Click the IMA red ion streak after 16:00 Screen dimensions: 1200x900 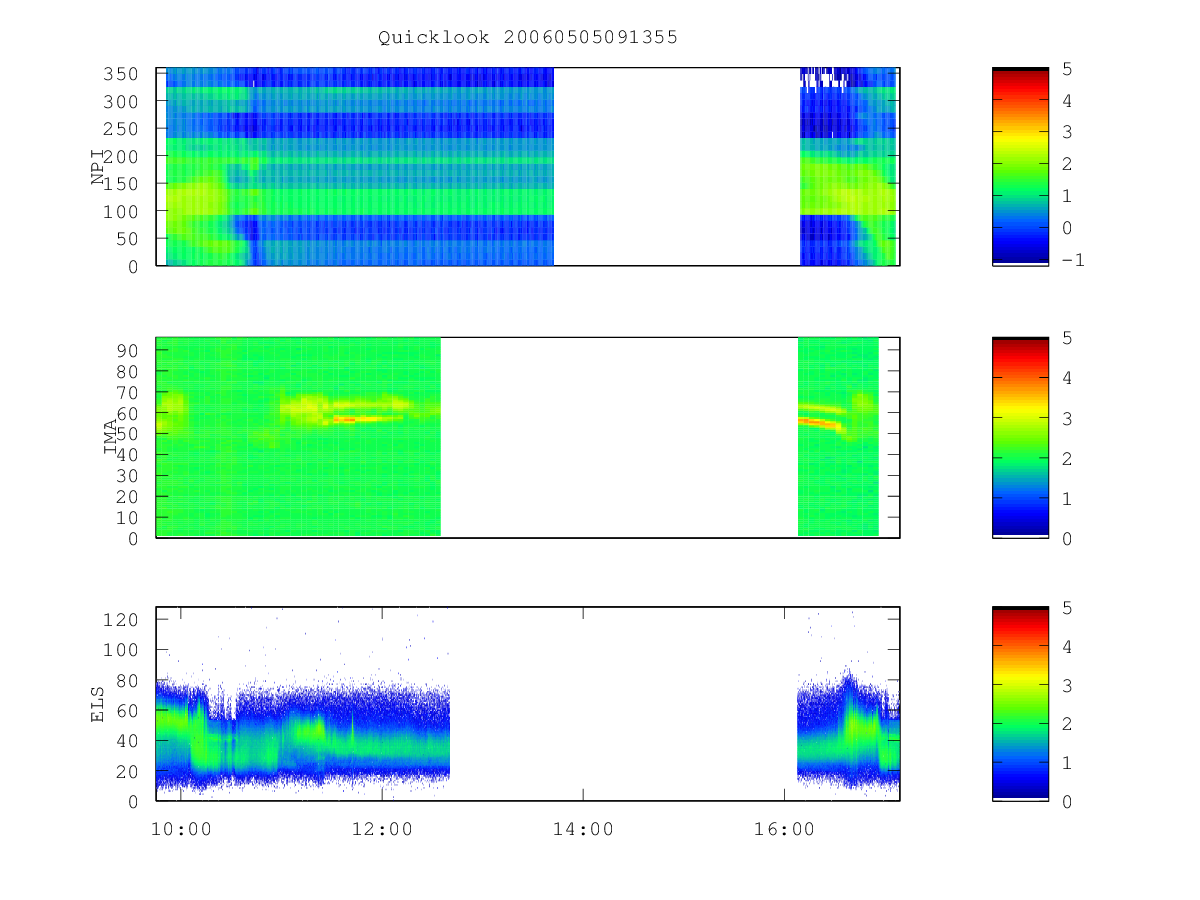(820, 422)
